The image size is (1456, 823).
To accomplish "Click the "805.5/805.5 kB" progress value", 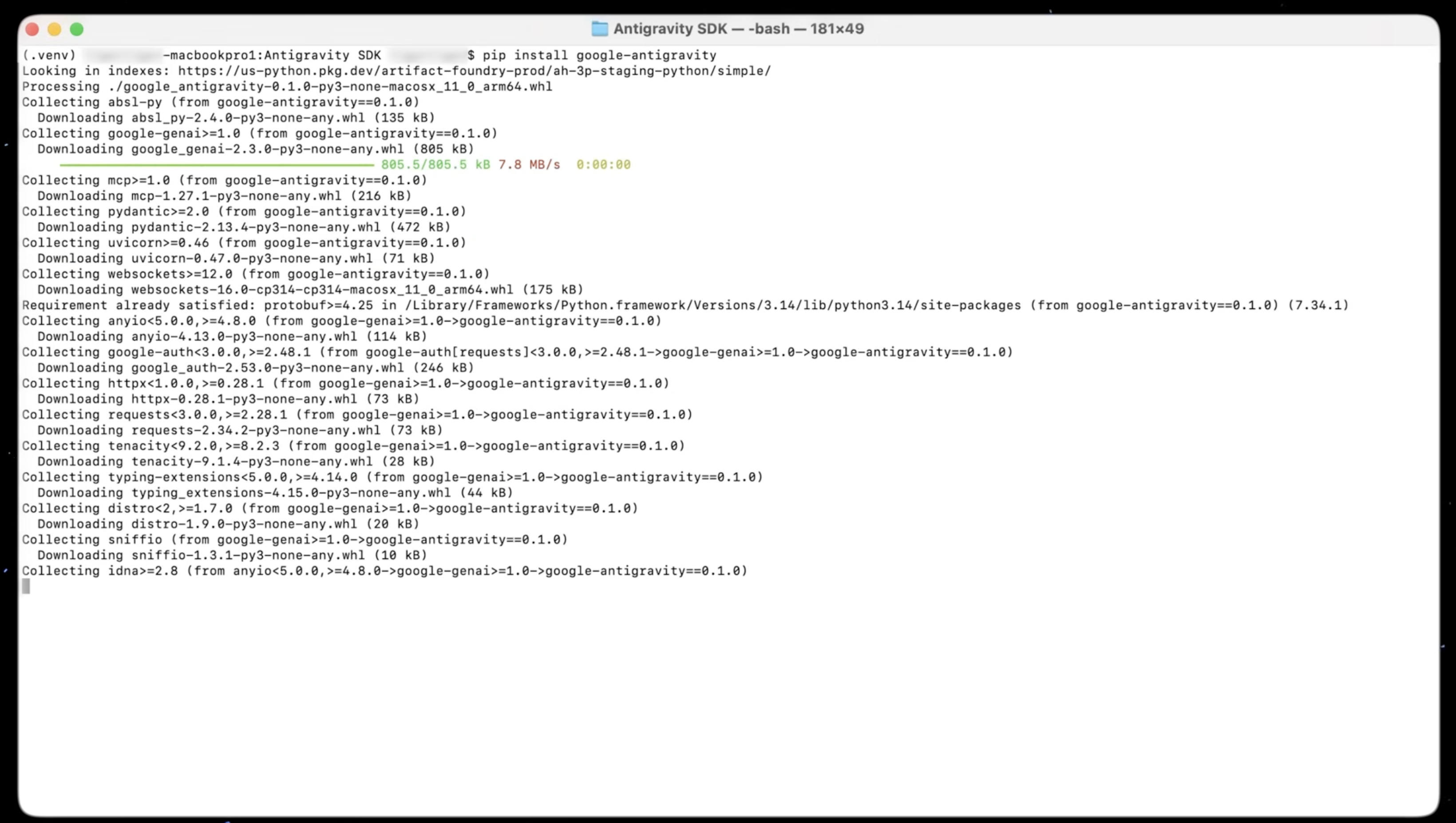I will pyautogui.click(x=436, y=165).
